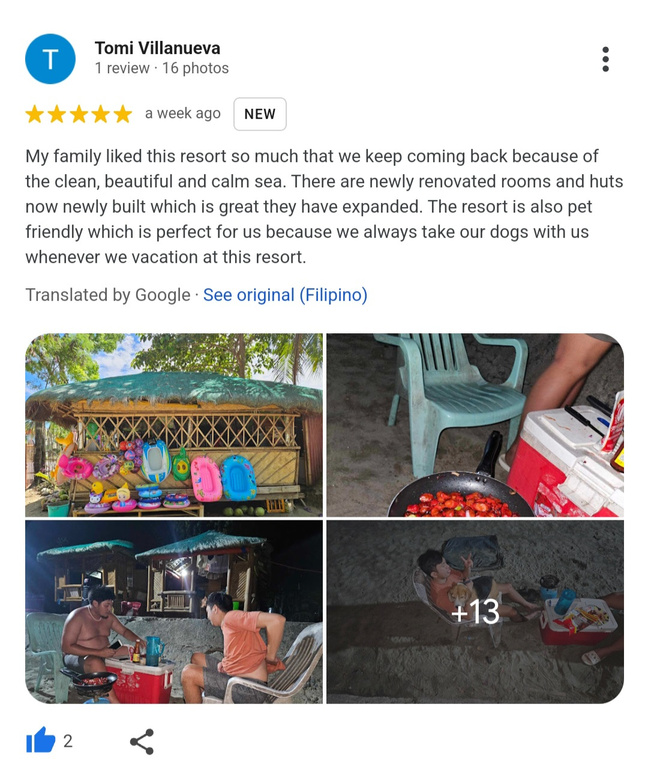The width and height of the screenshot is (648, 778).
Task: Open the hut with inflatable floats photo
Action: click(x=174, y=425)
